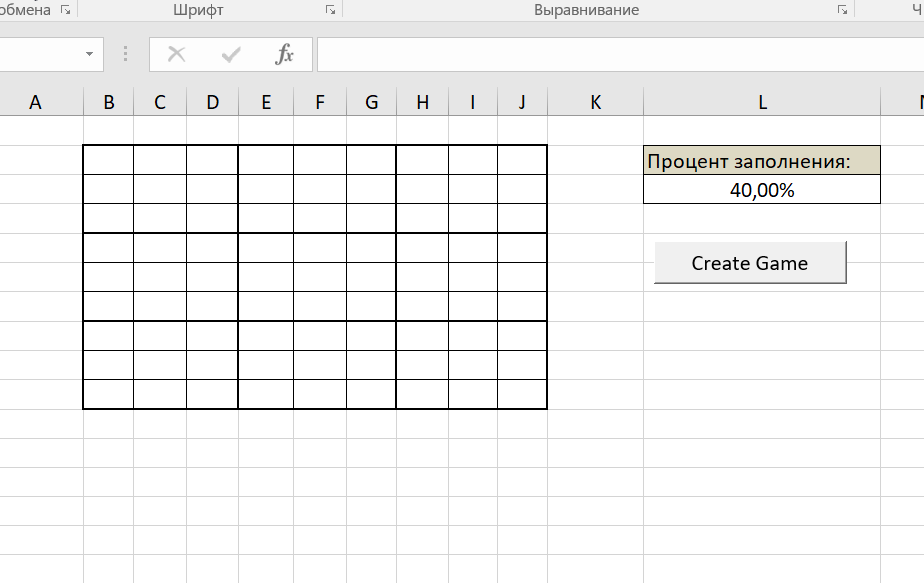Viewport: 924px width, 583px height.
Task: Click the Insert Function (fx) icon
Action: click(x=286, y=55)
